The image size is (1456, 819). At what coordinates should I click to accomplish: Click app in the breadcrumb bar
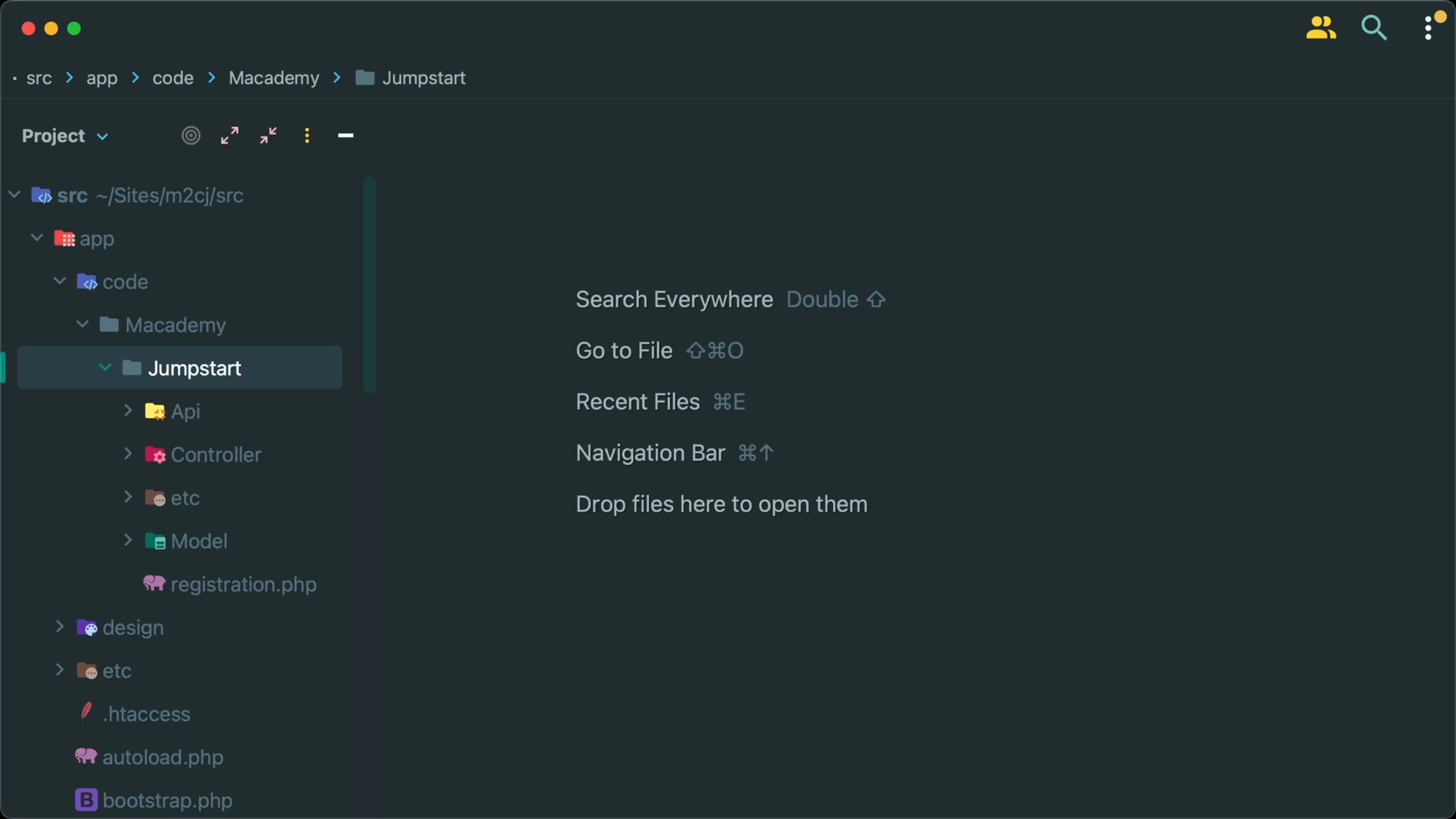coord(102,78)
